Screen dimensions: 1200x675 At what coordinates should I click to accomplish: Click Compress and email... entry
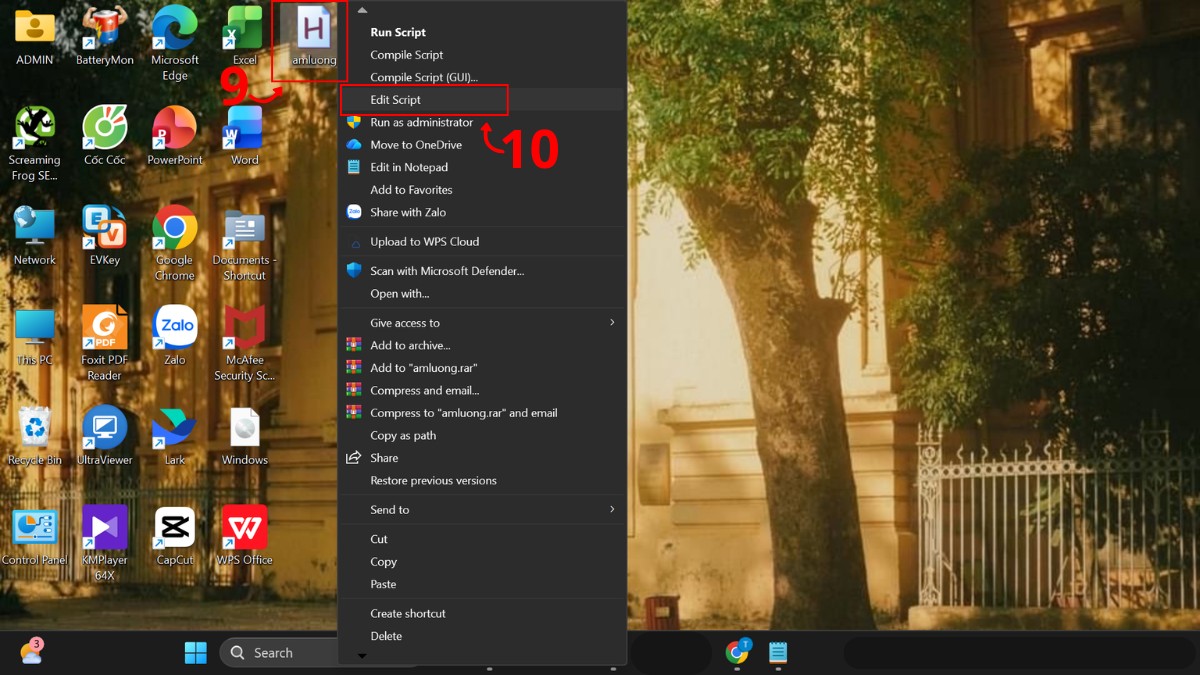(x=482, y=391)
